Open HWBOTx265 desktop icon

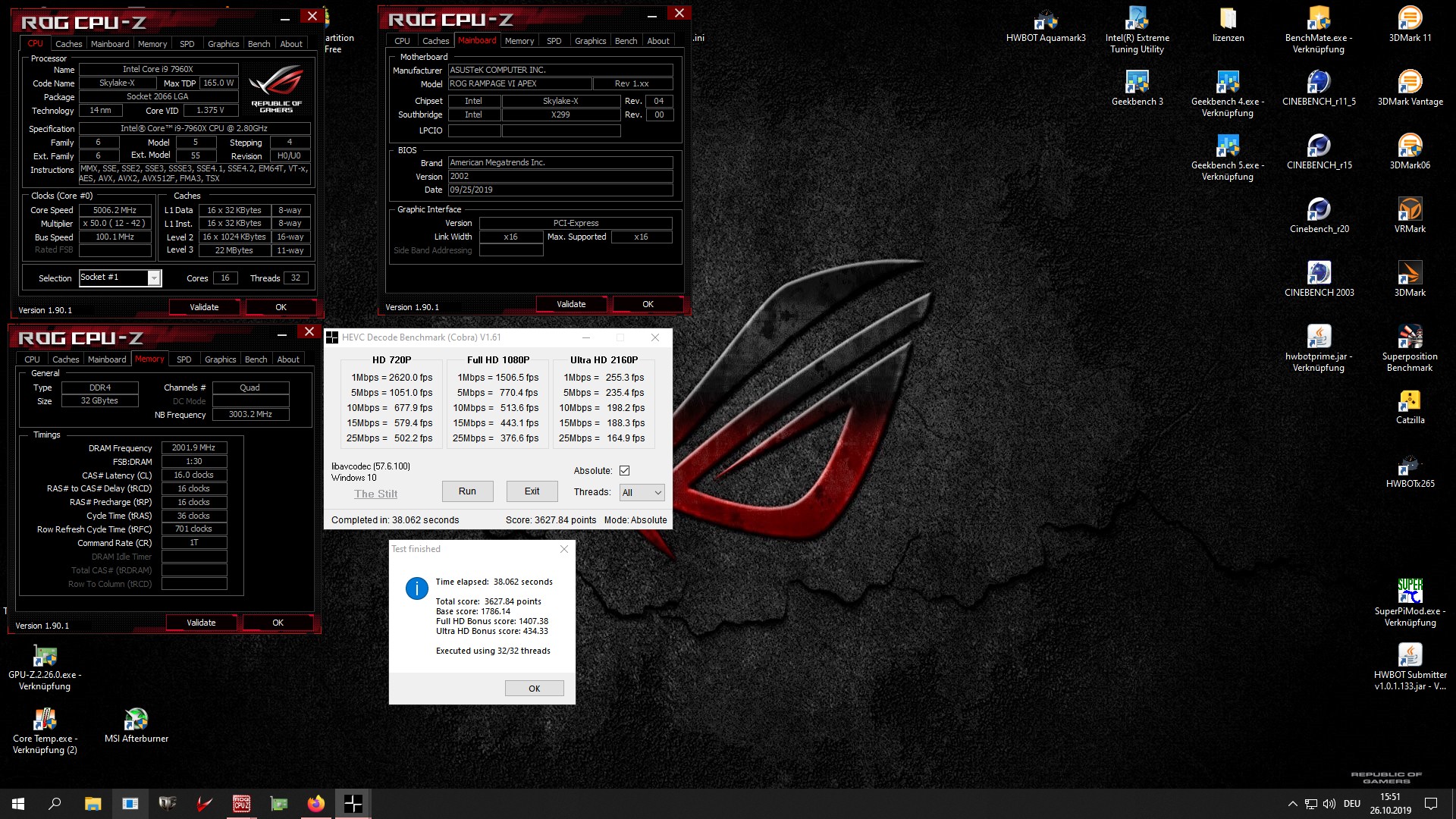pyautogui.click(x=1410, y=471)
